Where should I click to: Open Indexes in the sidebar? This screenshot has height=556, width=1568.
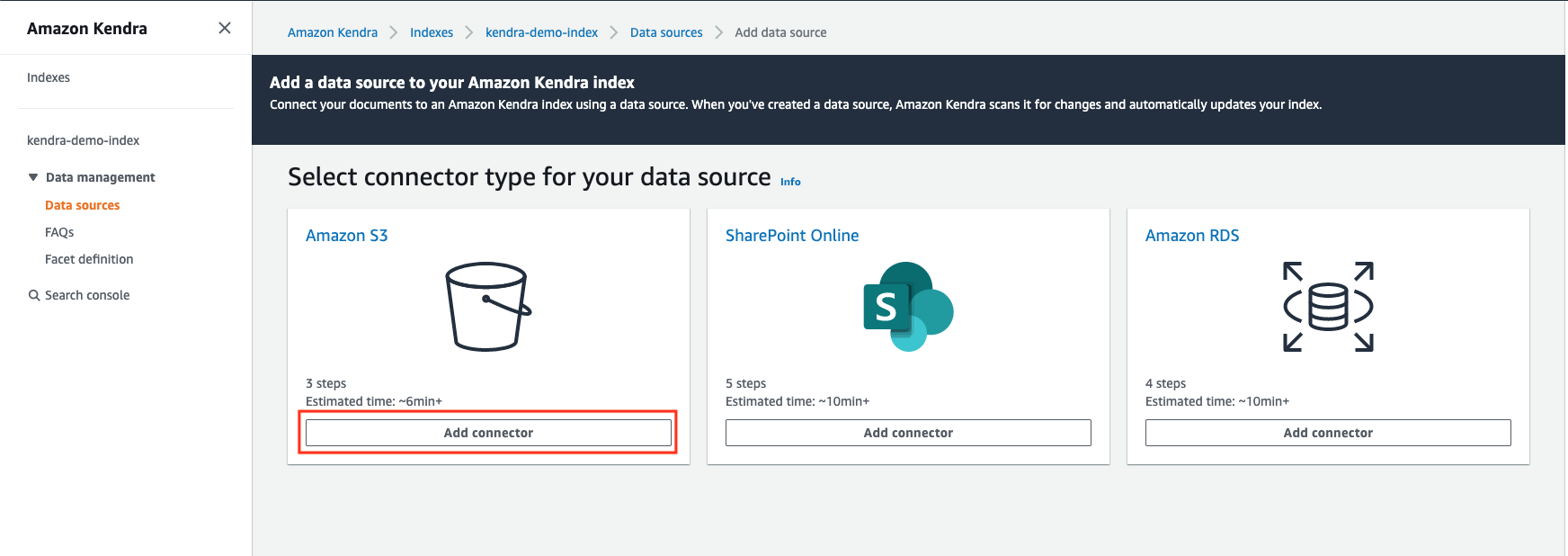point(49,77)
